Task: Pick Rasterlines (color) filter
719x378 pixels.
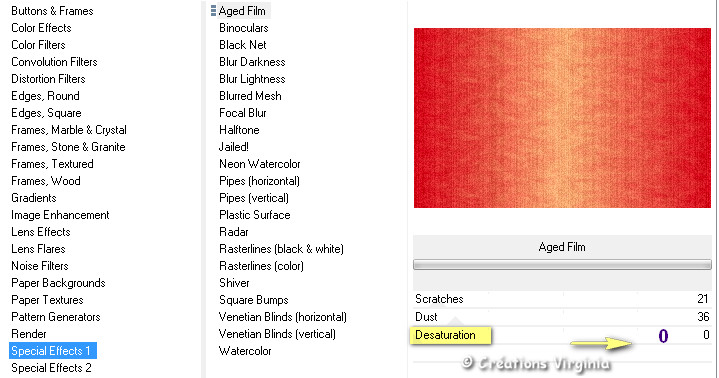Action: (x=261, y=266)
